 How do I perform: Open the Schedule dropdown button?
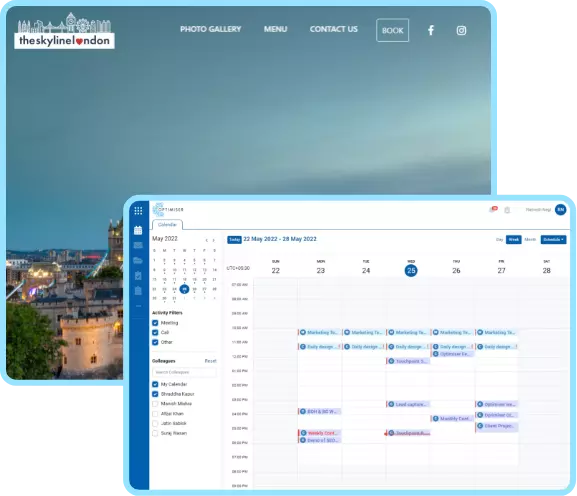553,240
